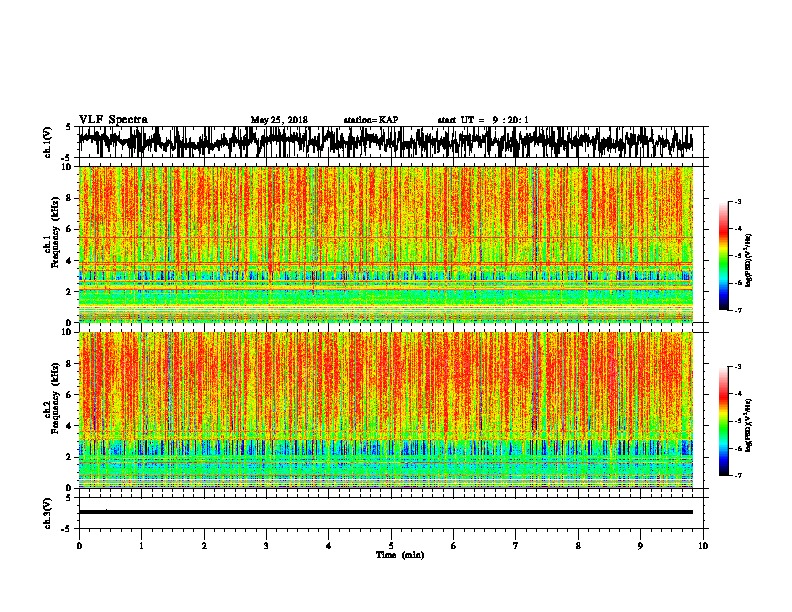The width and height of the screenshot is (792, 612).
Task: Click the "station=KAP" header label
Action: click(x=371, y=120)
